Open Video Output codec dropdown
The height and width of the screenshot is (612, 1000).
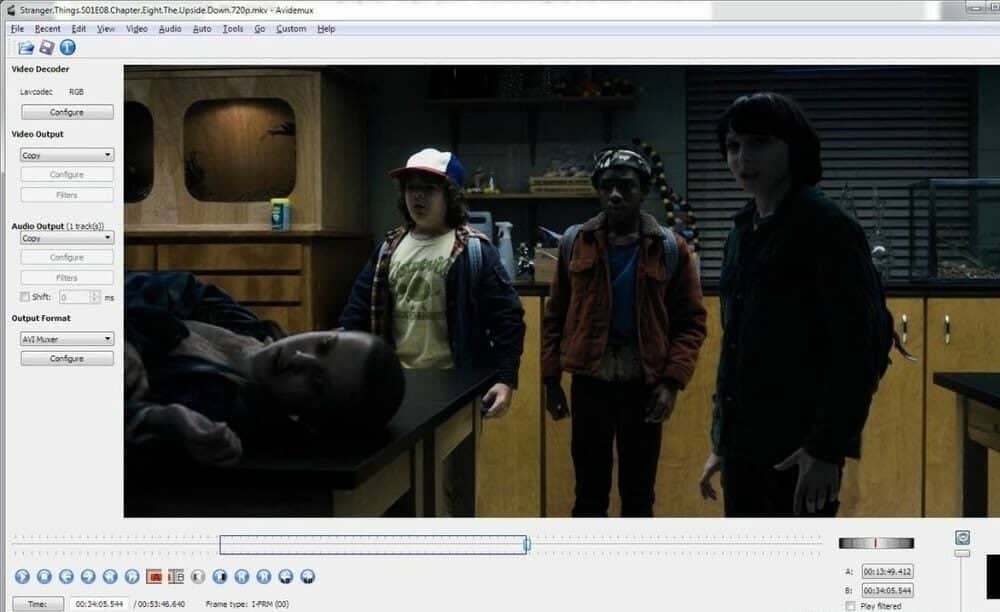(67, 155)
